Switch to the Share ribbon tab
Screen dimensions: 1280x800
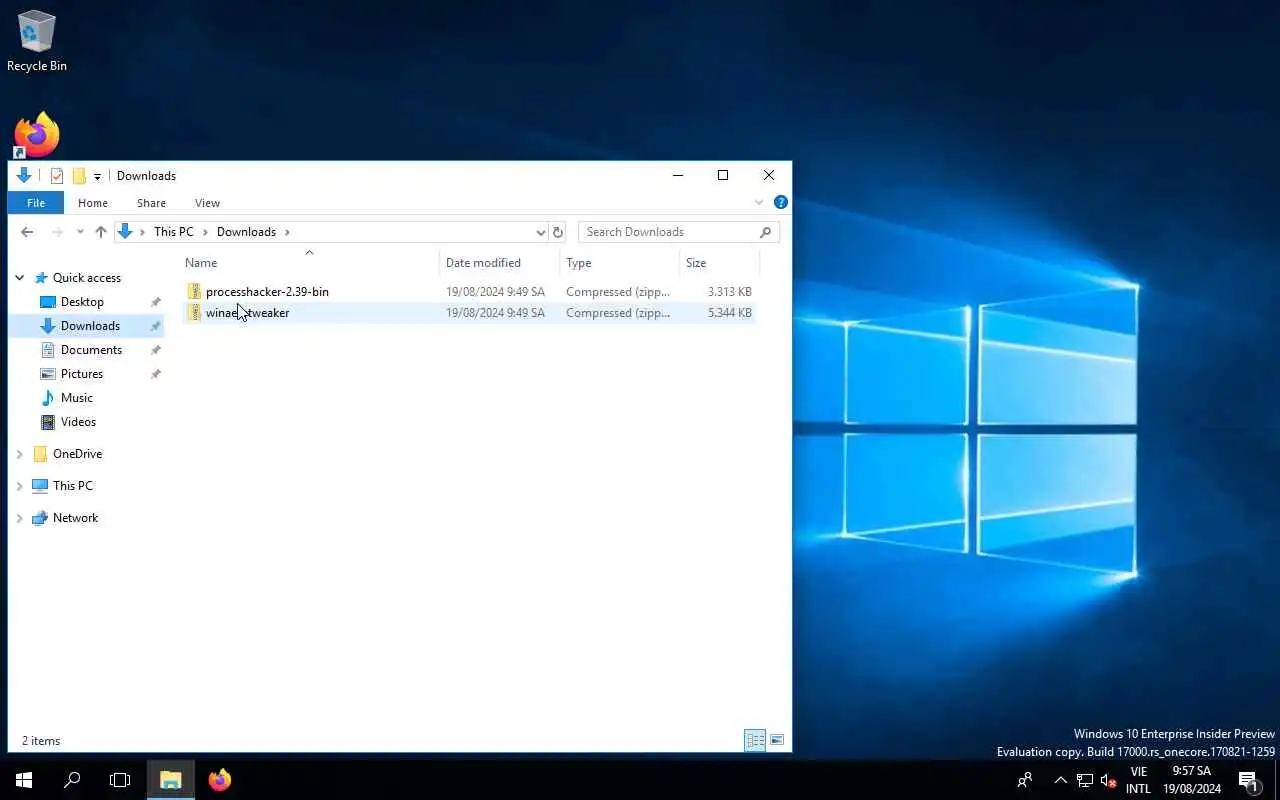coord(151,203)
